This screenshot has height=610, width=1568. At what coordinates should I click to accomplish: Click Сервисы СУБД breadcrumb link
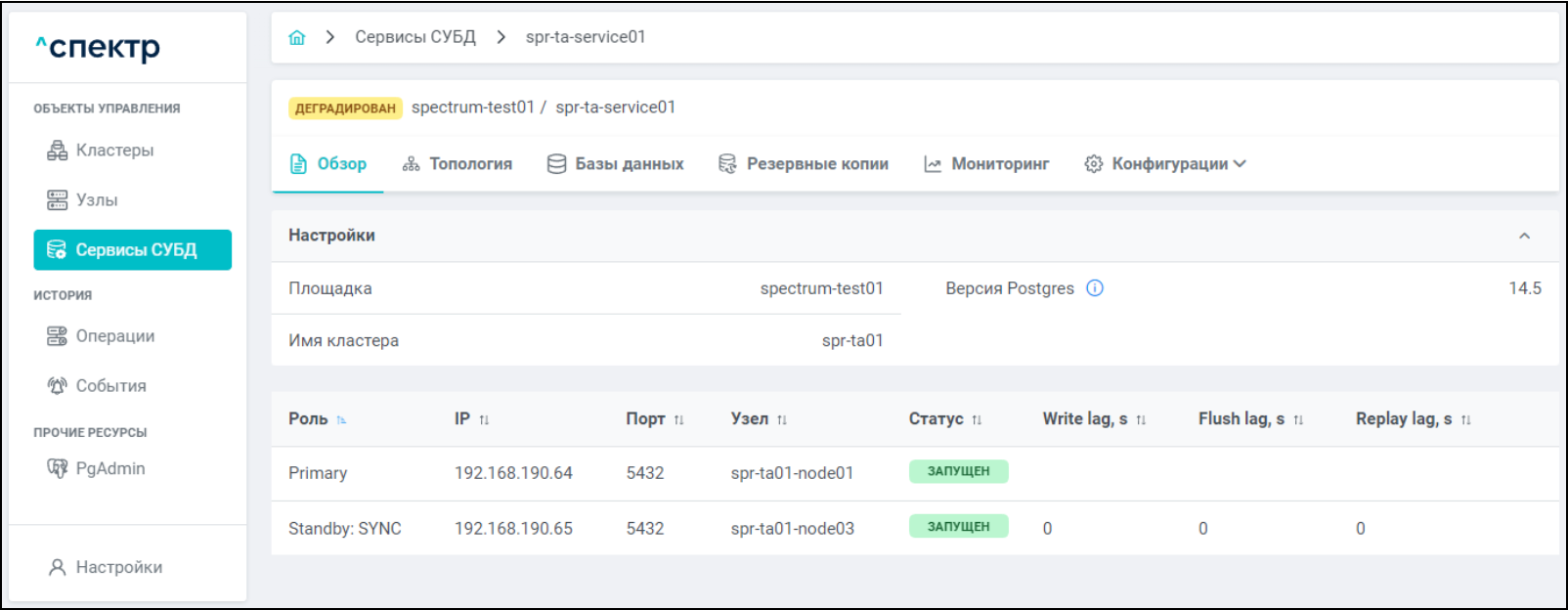coord(415,37)
